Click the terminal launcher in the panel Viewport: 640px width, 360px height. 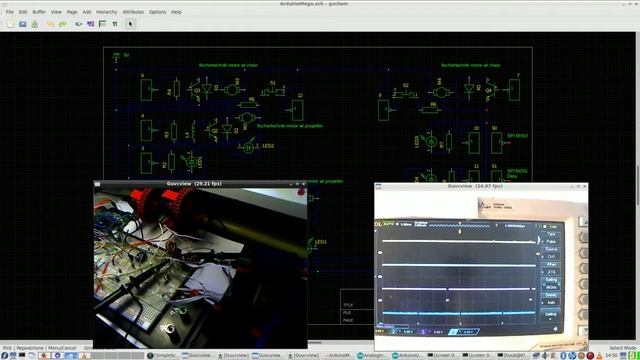point(22,356)
